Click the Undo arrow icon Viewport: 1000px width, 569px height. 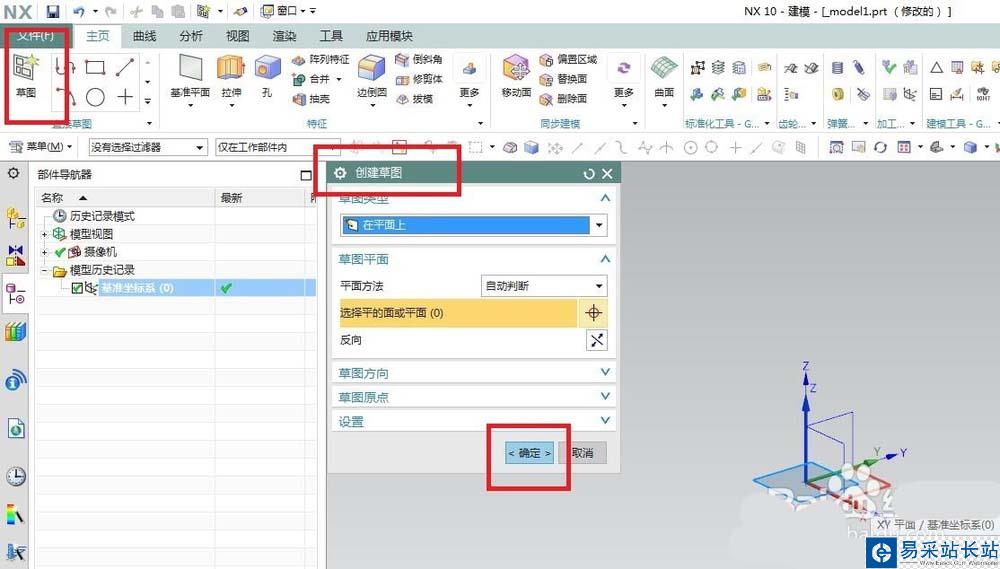pyautogui.click(x=79, y=11)
